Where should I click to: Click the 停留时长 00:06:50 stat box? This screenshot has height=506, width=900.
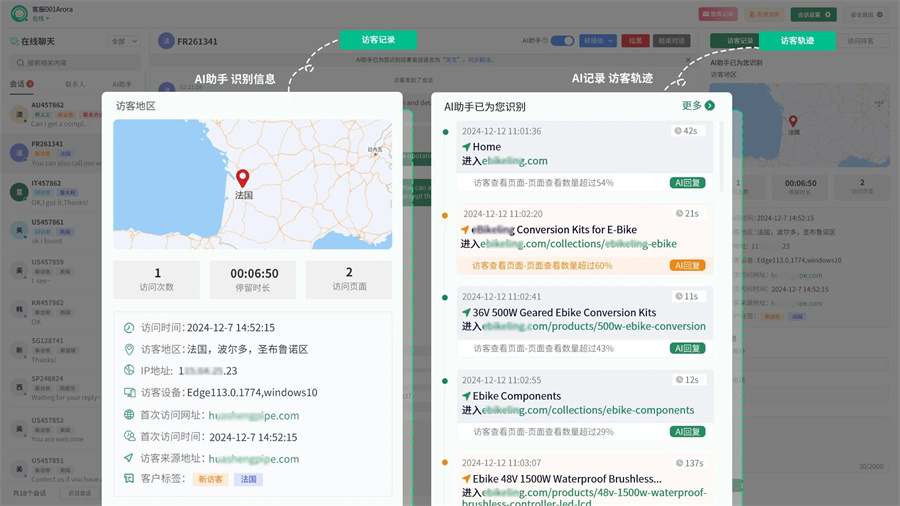pyautogui.click(x=254, y=280)
